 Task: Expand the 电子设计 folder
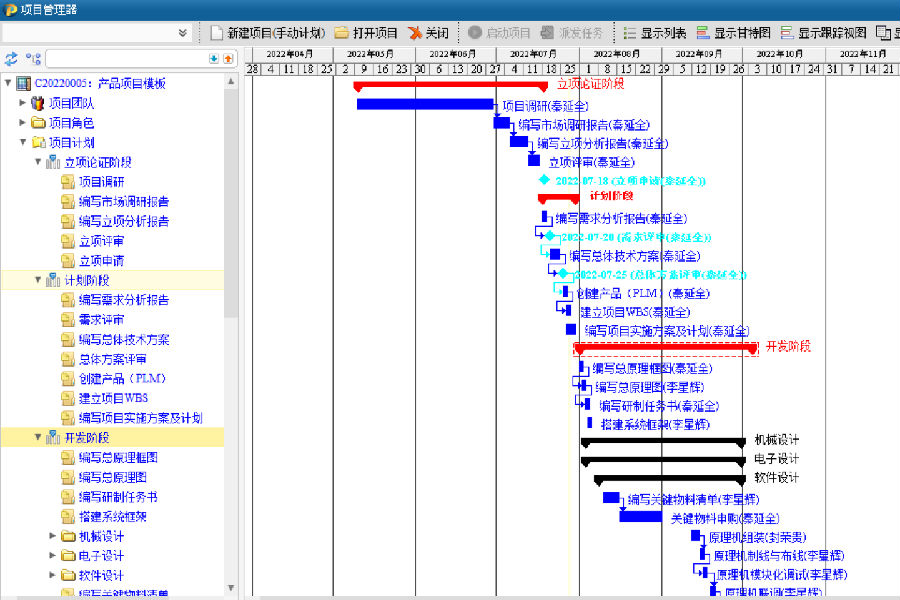coord(52,556)
